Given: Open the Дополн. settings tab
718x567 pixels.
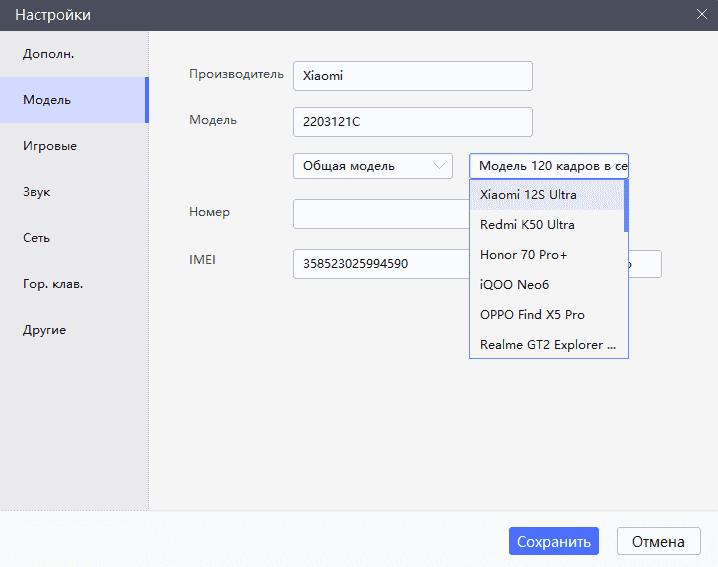Looking at the screenshot, I should pos(49,54).
